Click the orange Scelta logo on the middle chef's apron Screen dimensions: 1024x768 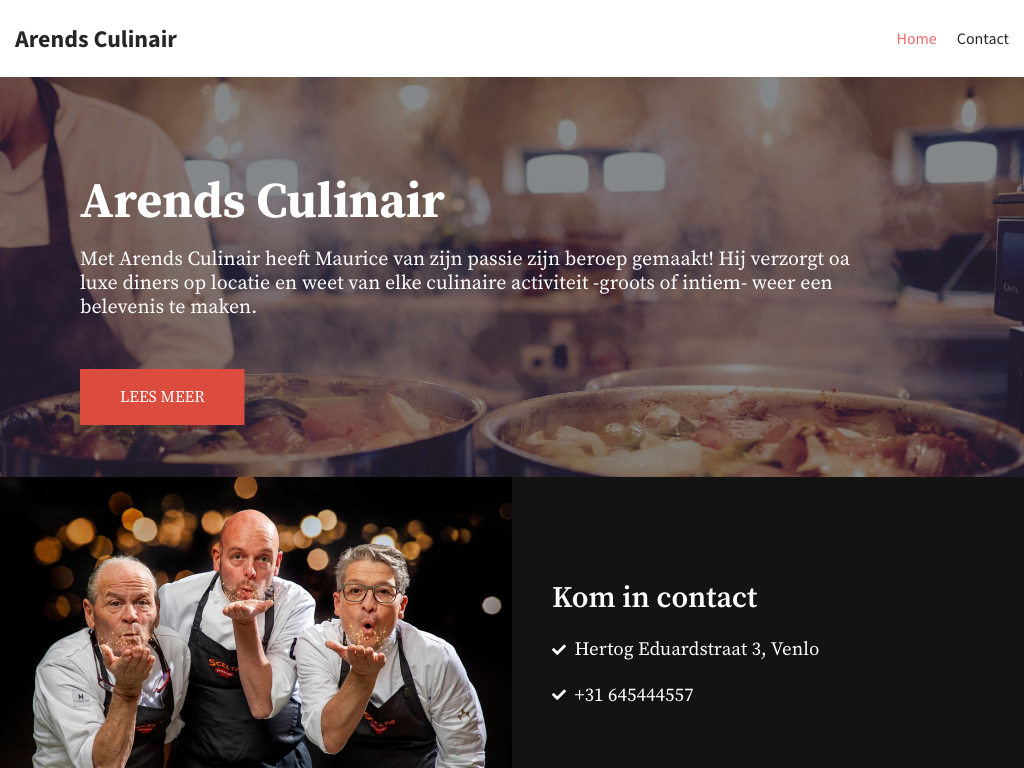pos(223,667)
